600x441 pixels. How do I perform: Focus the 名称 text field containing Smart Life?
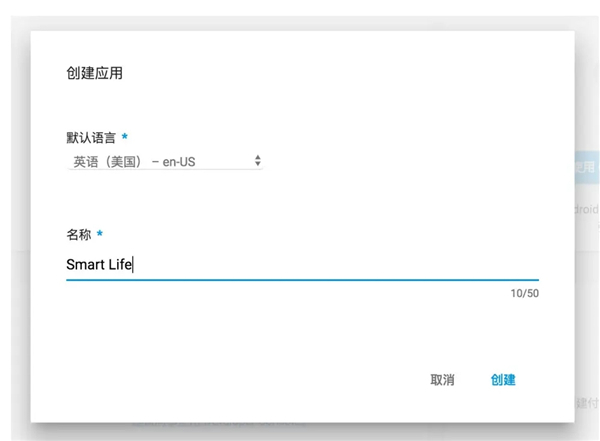point(300,264)
